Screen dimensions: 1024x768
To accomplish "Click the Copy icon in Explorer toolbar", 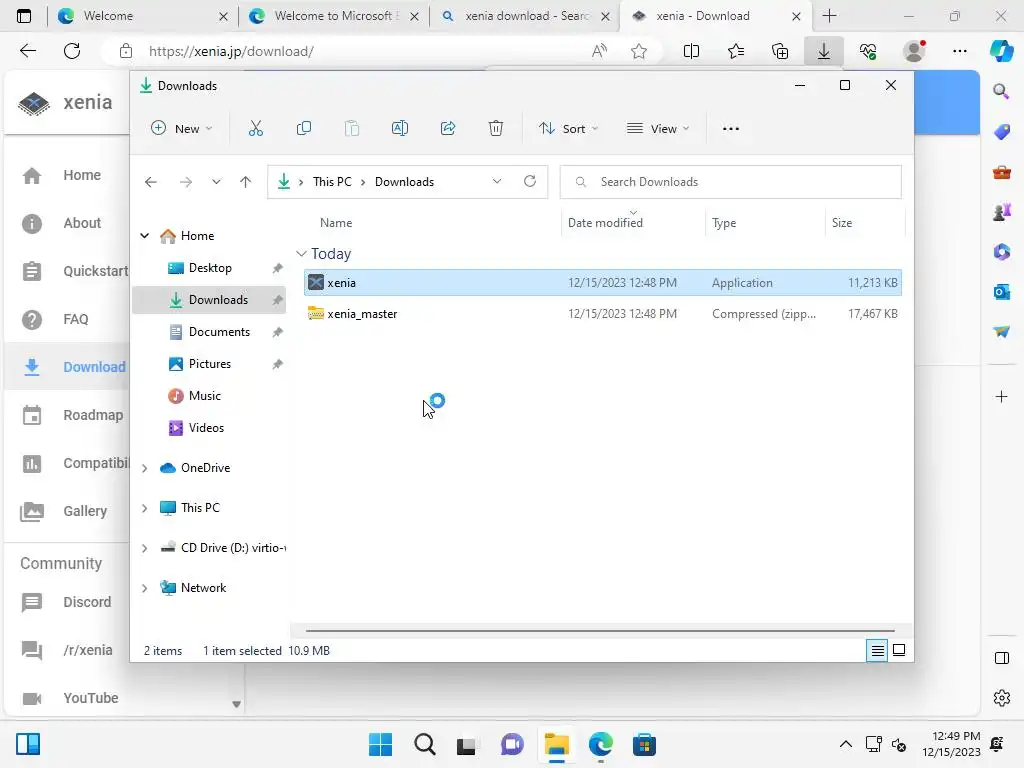I will pyautogui.click(x=304, y=129).
